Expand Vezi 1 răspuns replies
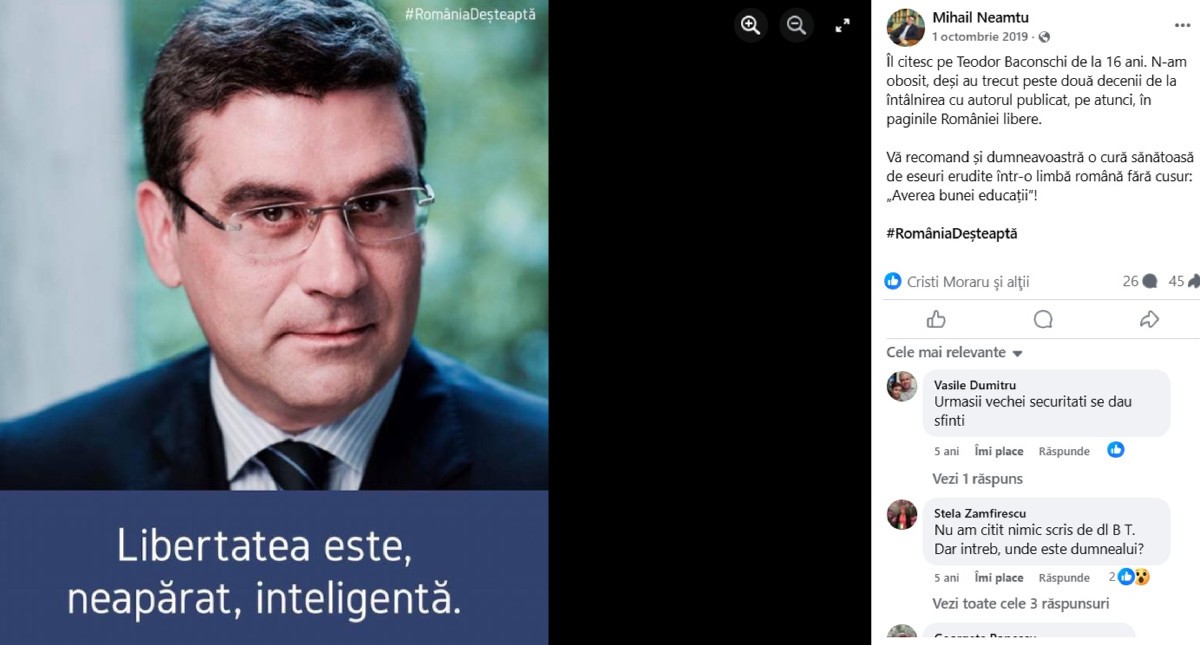 click(x=977, y=479)
